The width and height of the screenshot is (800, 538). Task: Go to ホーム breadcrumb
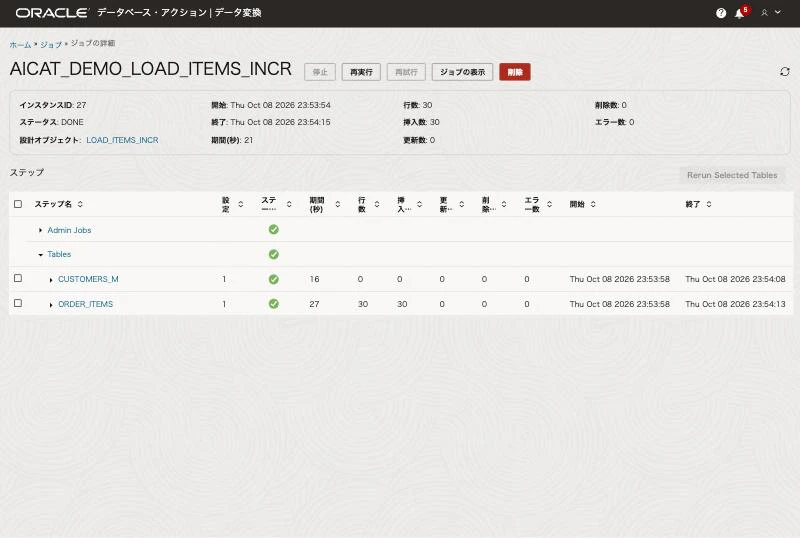point(20,45)
